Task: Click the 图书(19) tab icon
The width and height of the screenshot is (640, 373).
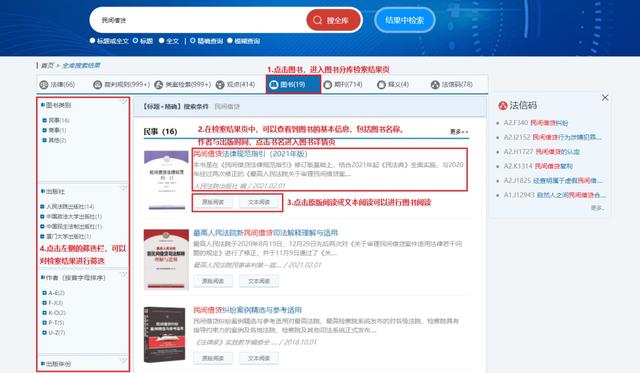Action: click(273, 84)
